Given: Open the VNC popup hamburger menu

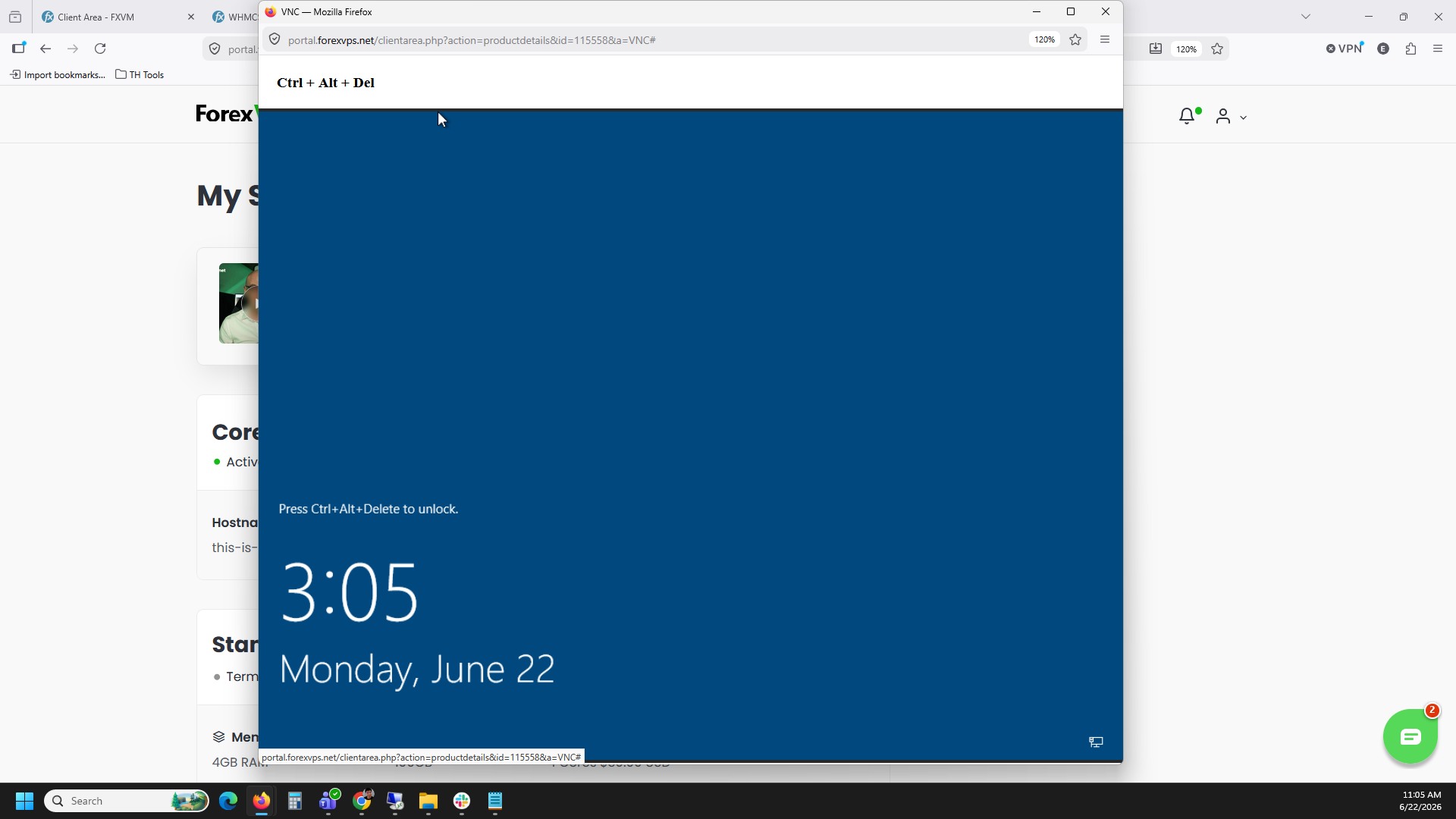Looking at the screenshot, I should coord(1105,39).
